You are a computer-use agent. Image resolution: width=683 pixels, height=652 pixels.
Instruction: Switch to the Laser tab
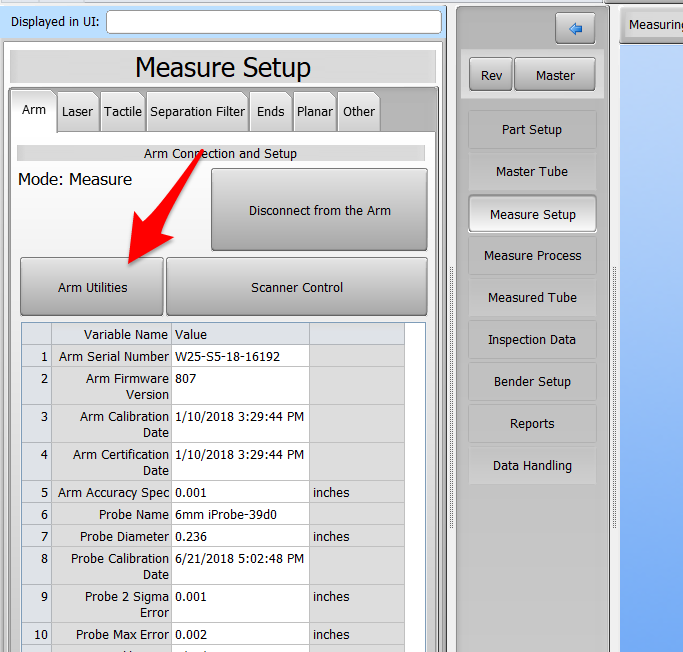pyautogui.click(x=77, y=112)
